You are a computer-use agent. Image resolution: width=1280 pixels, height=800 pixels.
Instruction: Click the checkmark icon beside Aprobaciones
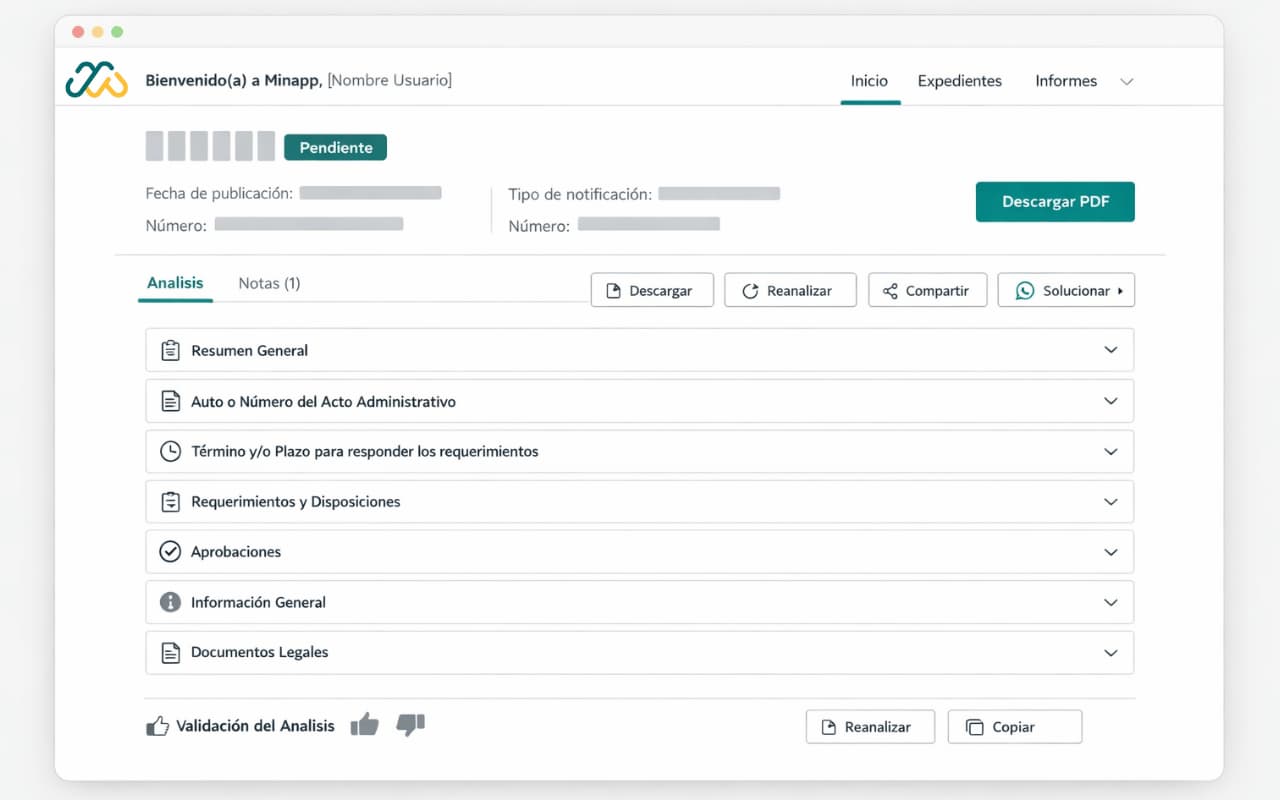pos(170,551)
